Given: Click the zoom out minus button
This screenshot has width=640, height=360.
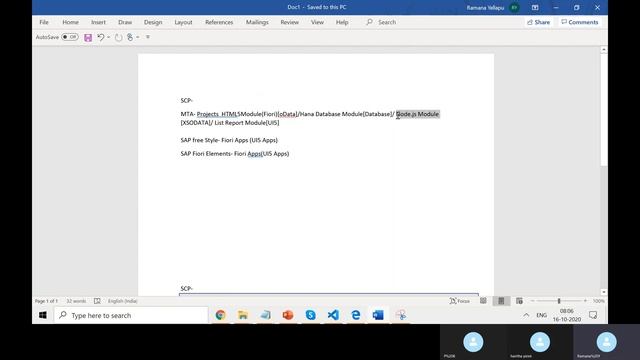Looking at the screenshot, I should (x=532, y=301).
